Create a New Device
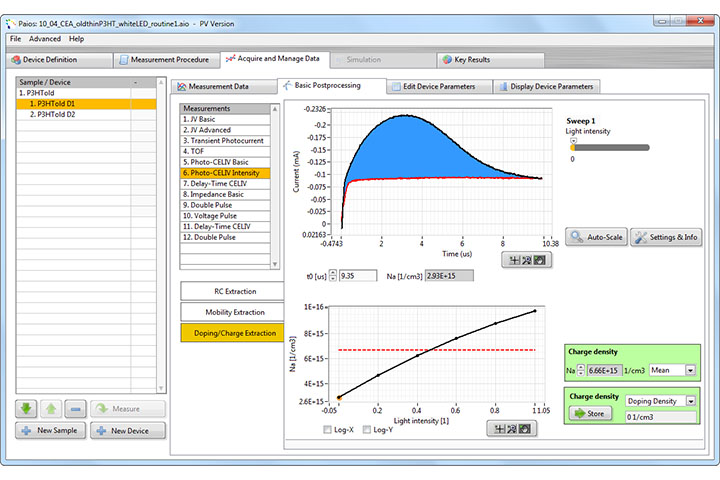720x480 pixels. point(128,430)
